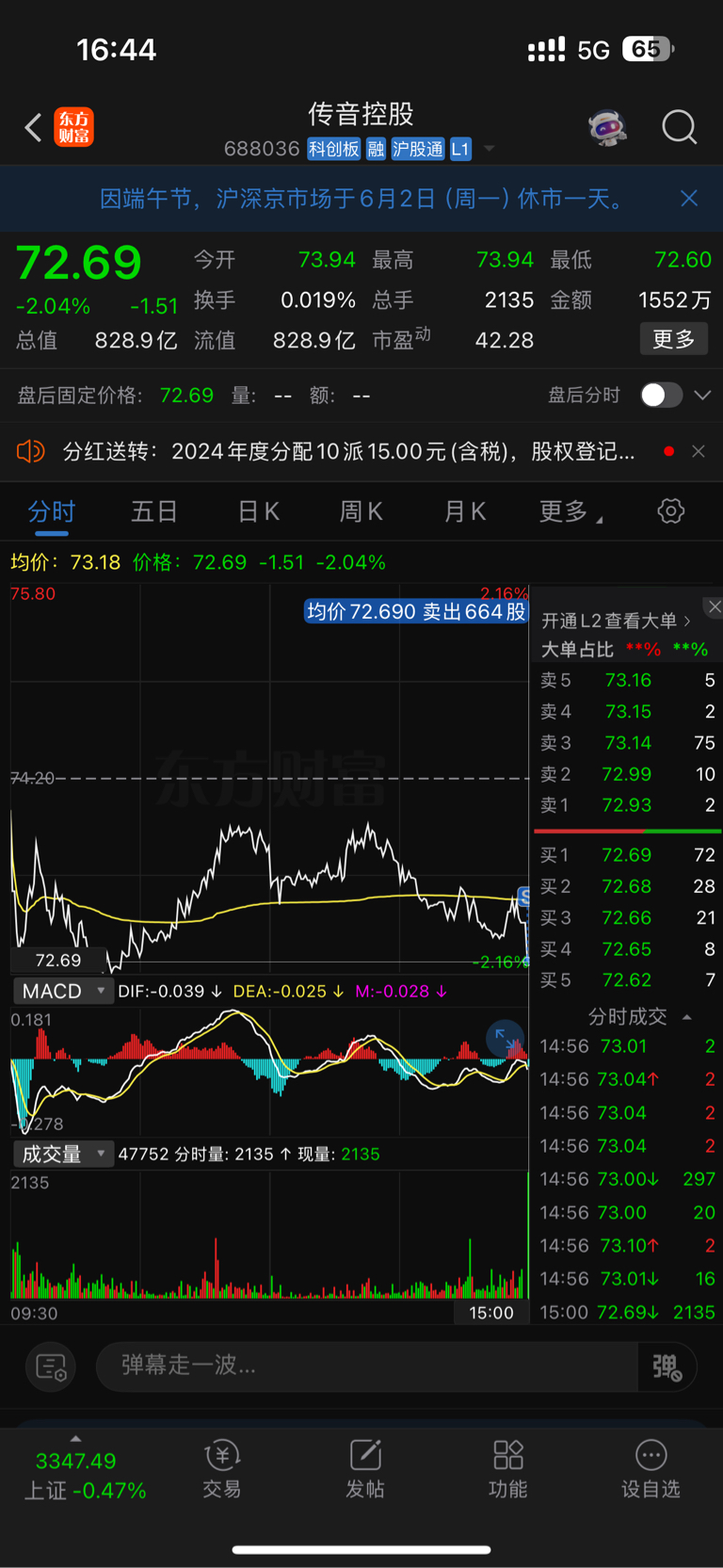Image resolution: width=723 pixels, height=1568 pixels.
Task: Select 卖2 price 72.99 row
Action: tap(627, 774)
